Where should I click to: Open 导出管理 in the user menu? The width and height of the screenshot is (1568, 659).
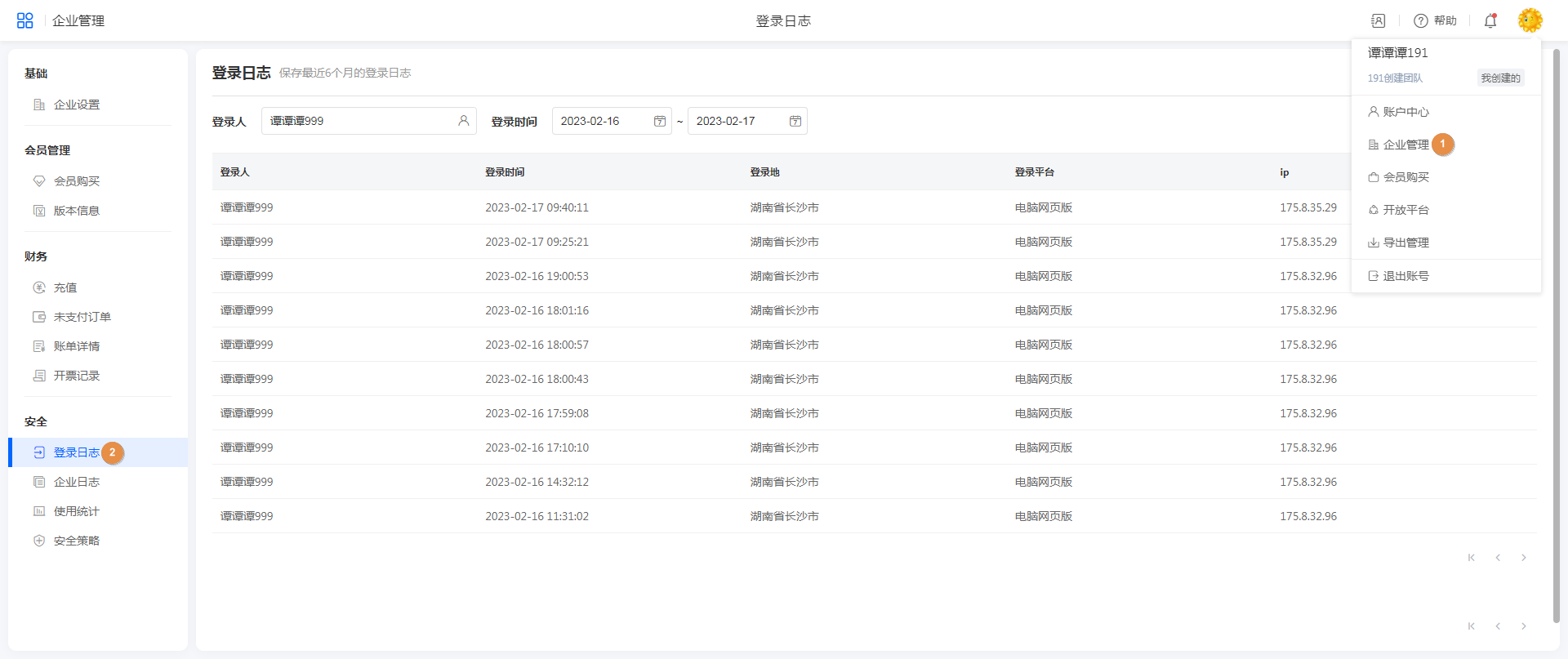pyautogui.click(x=1405, y=243)
